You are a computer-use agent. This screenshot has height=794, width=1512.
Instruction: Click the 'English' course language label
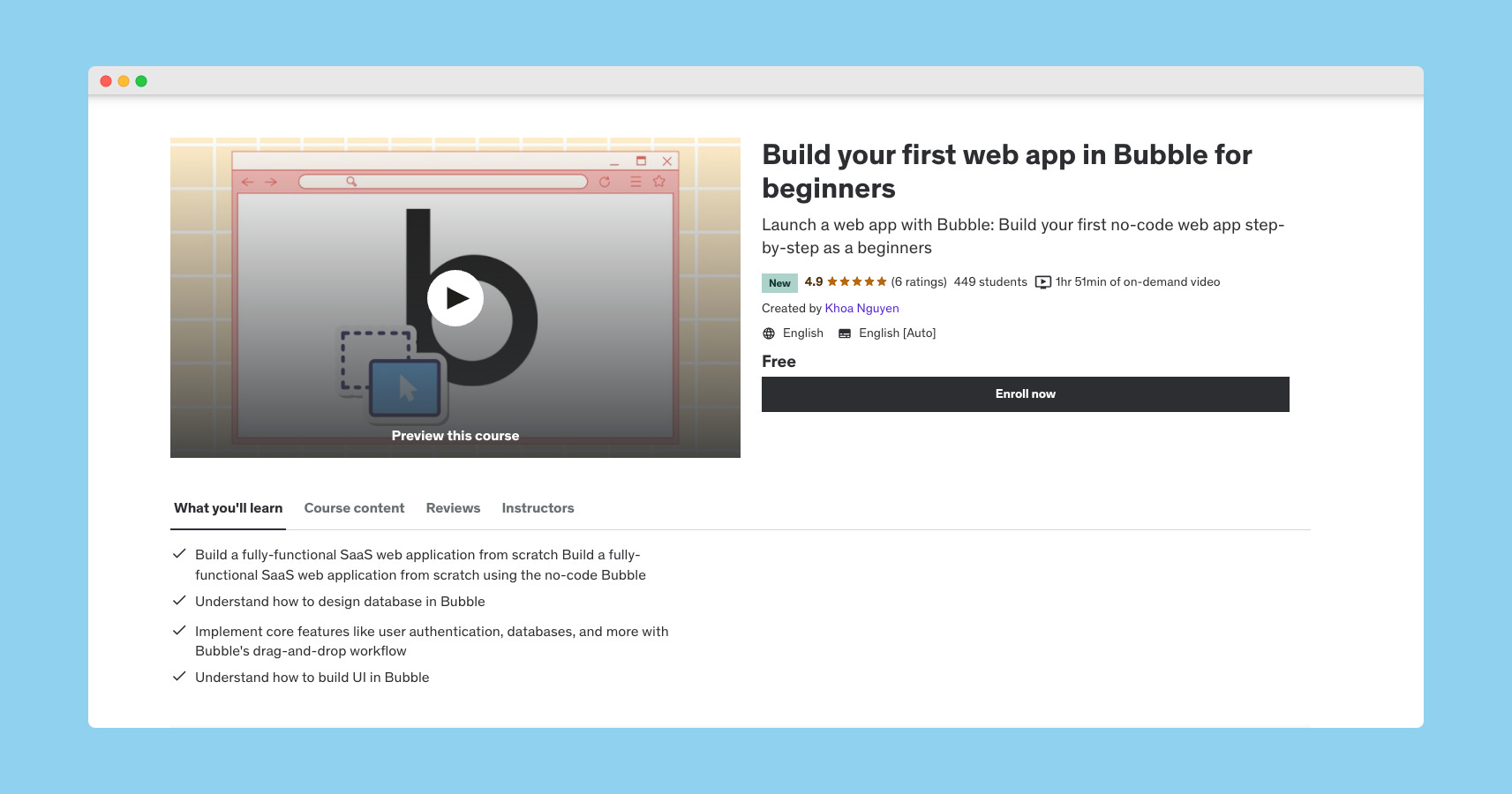[803, 333]
